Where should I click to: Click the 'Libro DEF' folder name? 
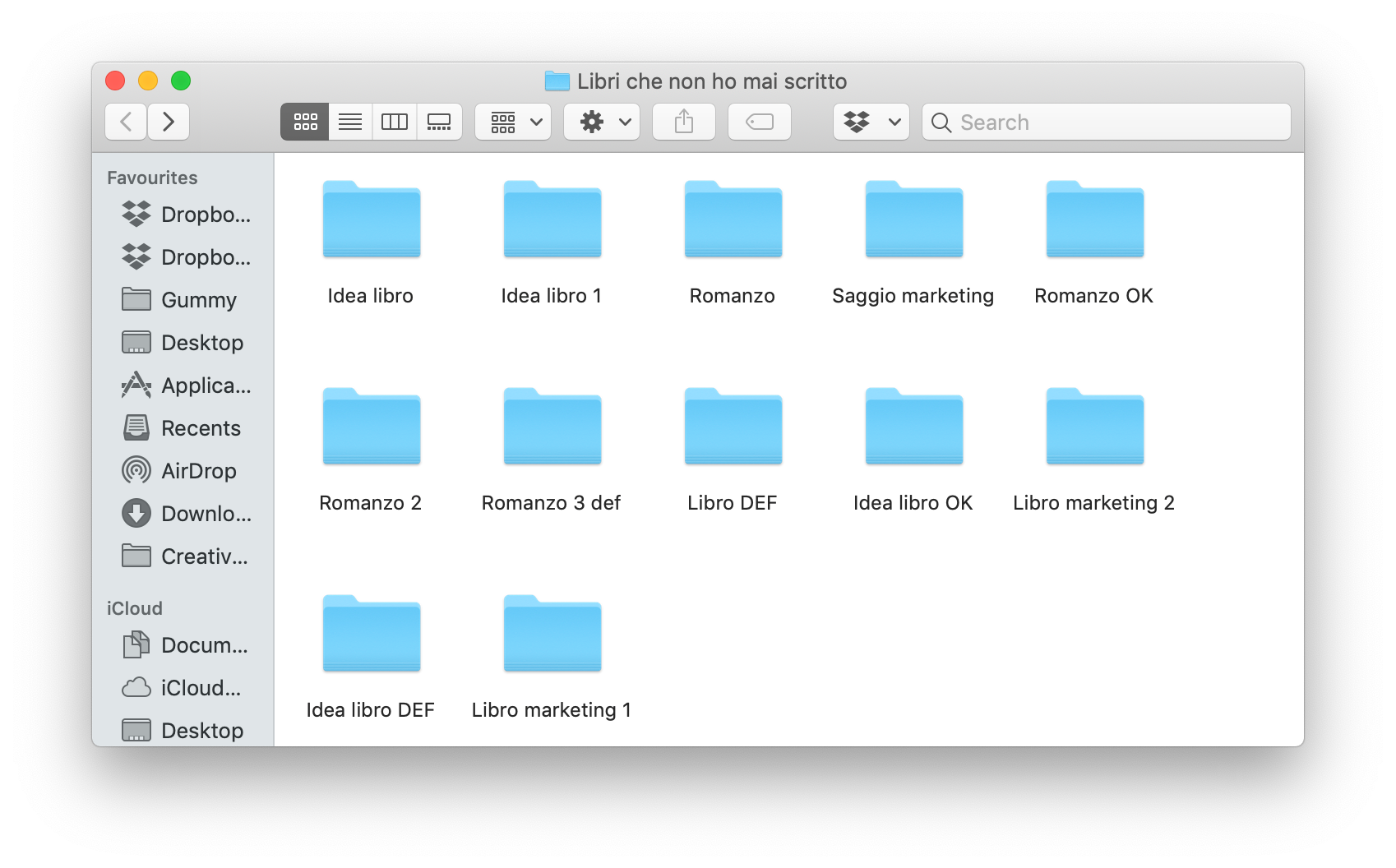732,503
